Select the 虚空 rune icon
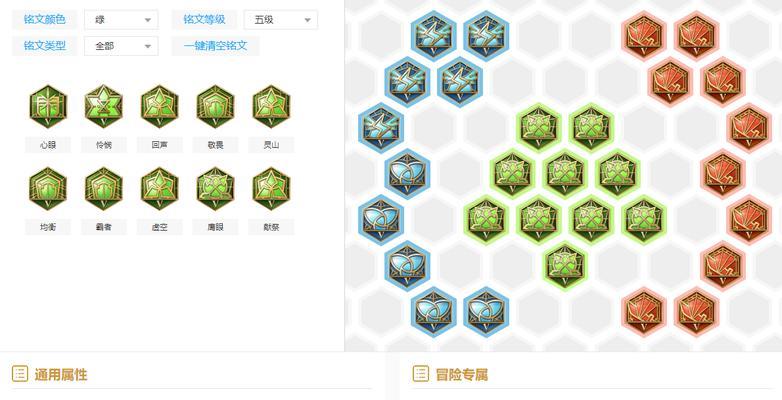Screen dimensions: 782x400 point(160,189)
